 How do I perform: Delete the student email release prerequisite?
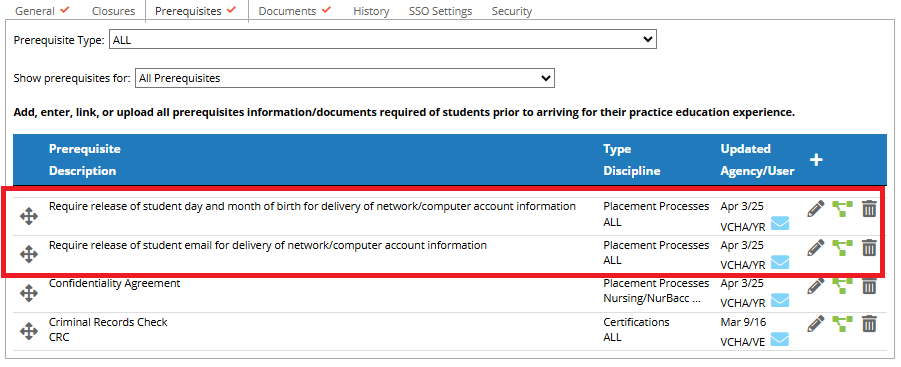tap(869, 248)
